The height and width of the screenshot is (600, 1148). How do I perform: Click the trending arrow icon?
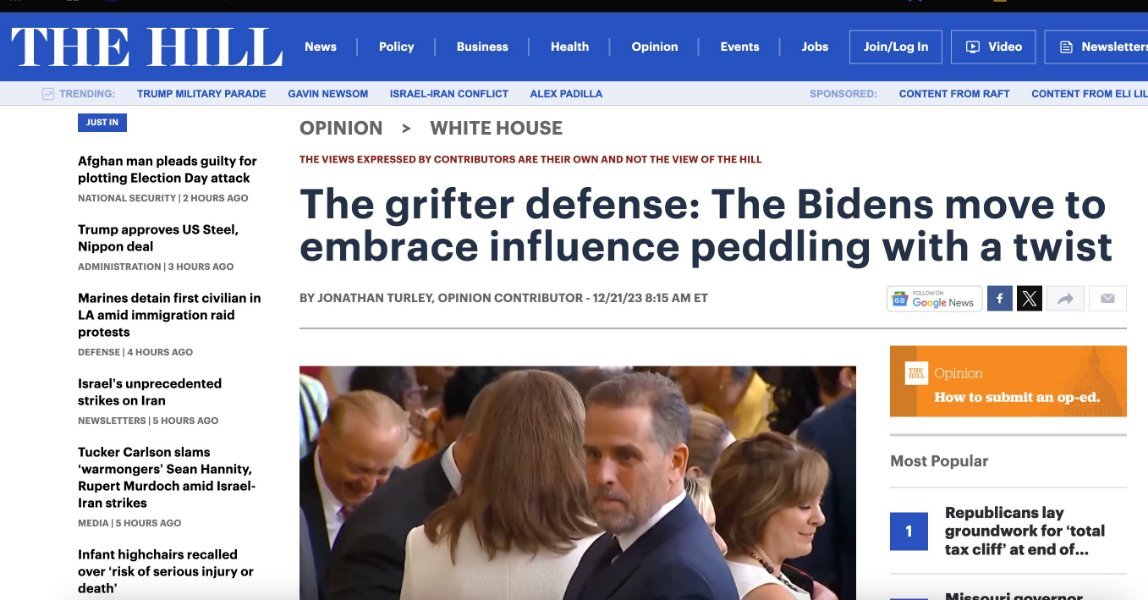48,94
